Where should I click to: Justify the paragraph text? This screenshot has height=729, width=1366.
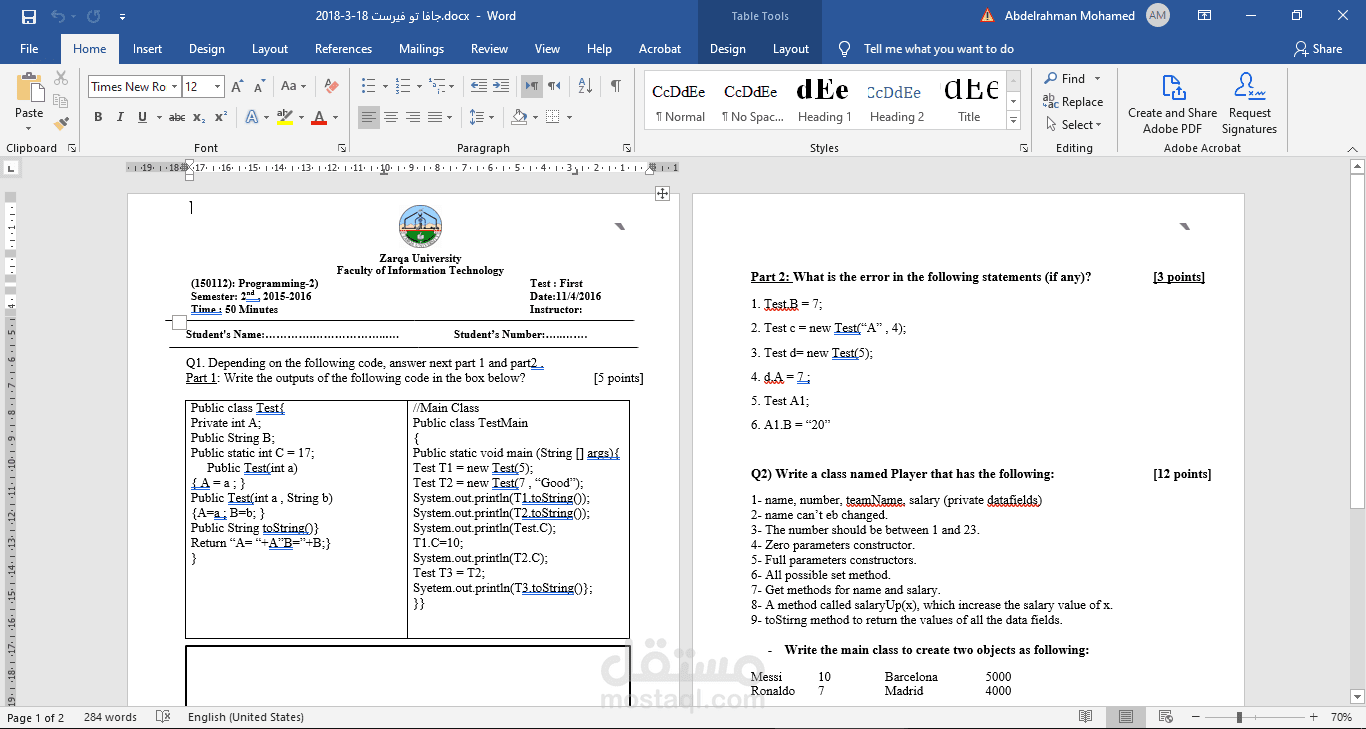click(435, 117)
